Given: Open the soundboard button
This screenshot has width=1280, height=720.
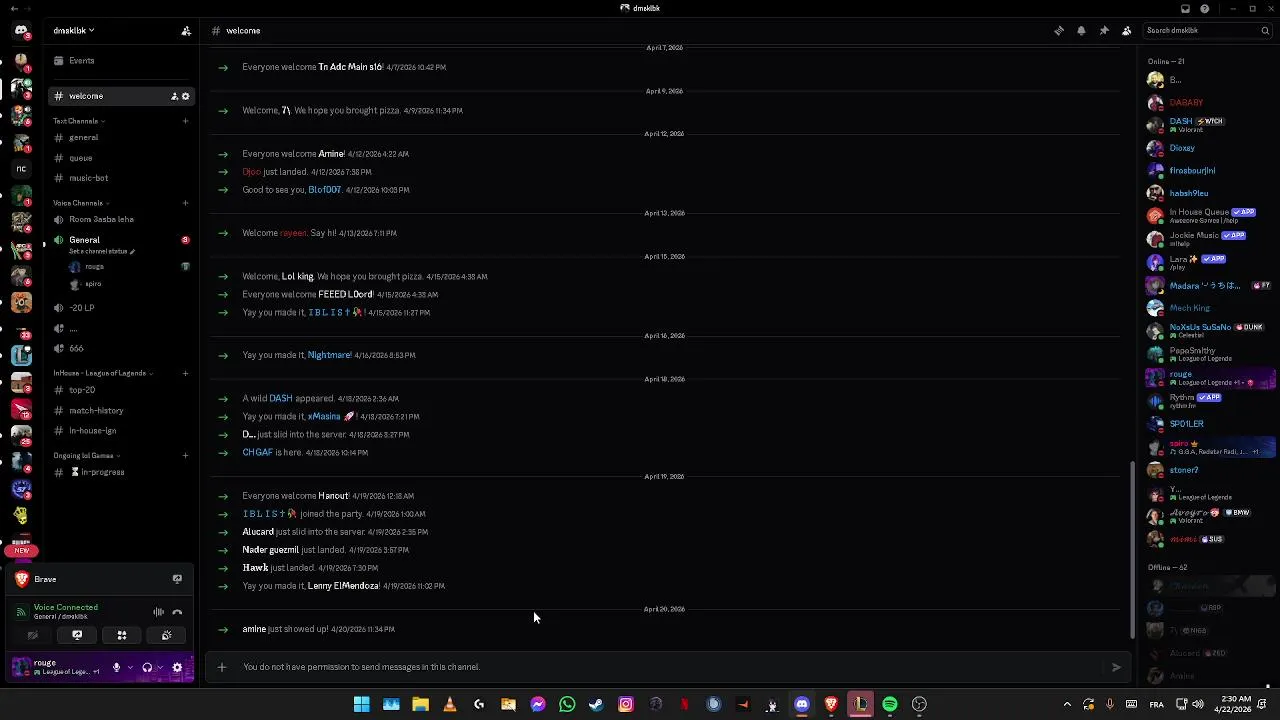Looking at the screenshot, I should 166,635.
